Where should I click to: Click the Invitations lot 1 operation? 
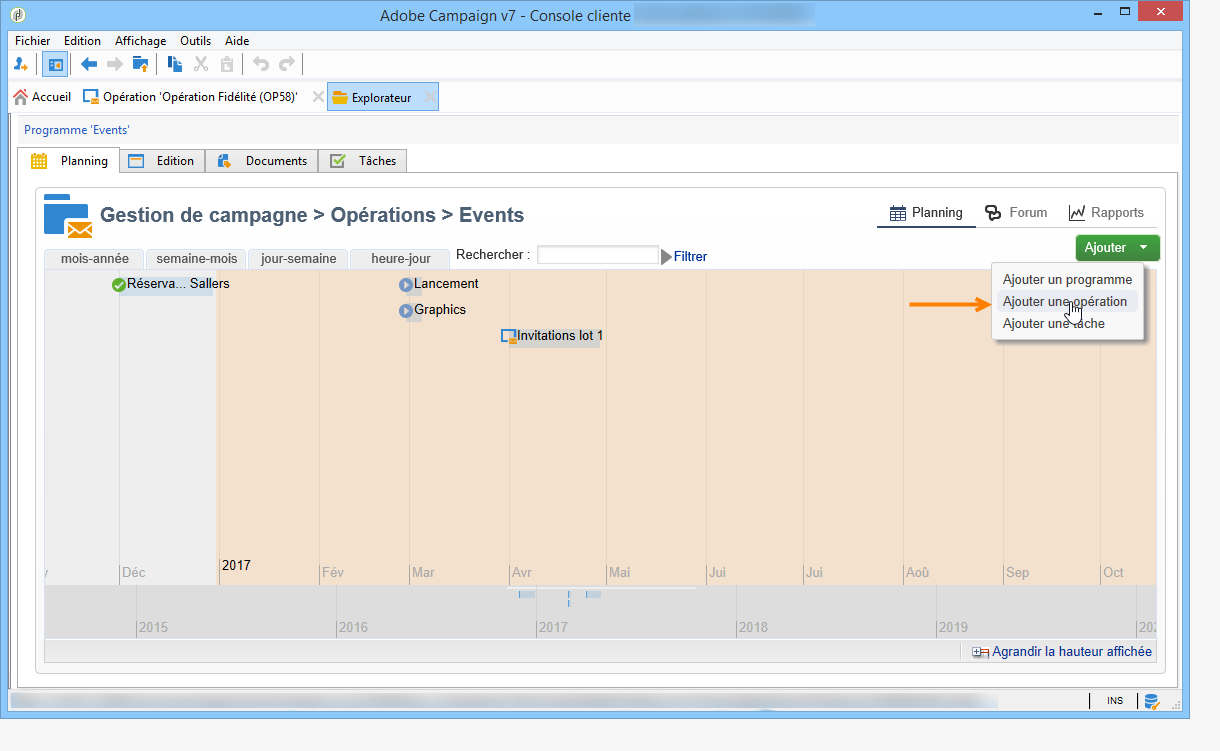[560, 336]
